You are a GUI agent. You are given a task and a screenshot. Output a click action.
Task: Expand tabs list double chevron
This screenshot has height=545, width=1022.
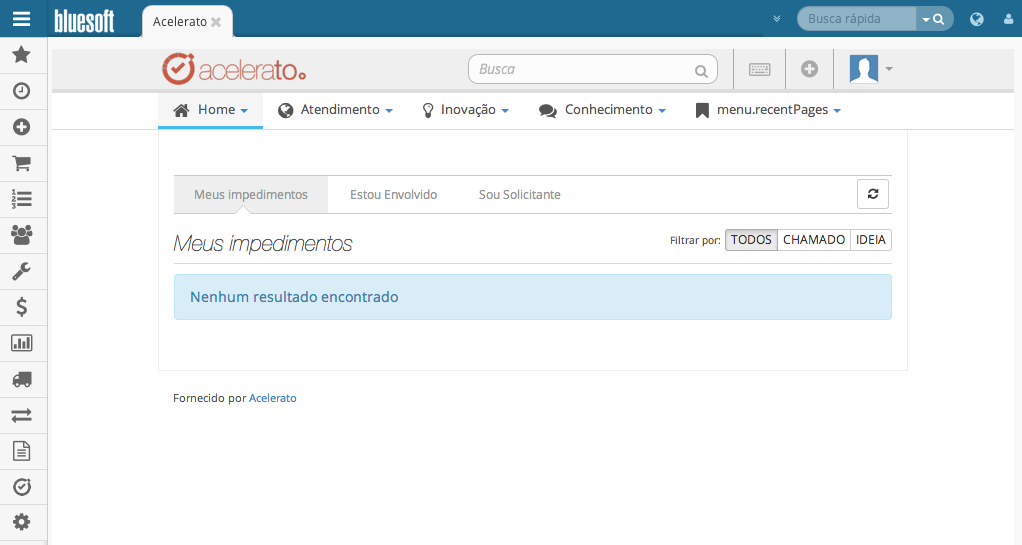point(776,19)
